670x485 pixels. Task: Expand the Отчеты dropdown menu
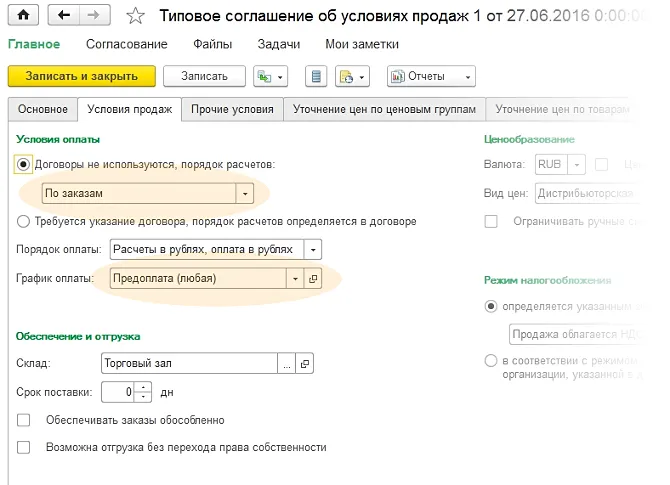431,77
